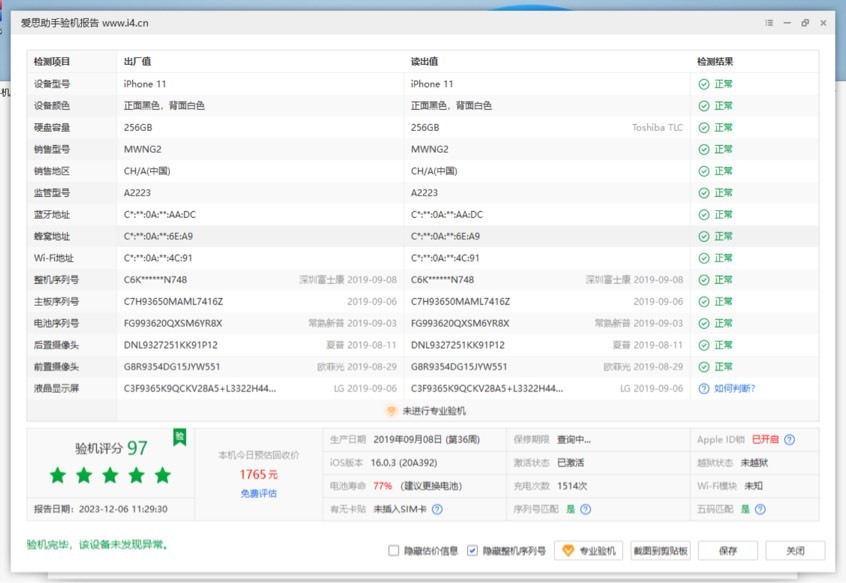The image size is (846, 583).
Task: Click the help icon next to 序列号匹配
Action: pos(585,509)
